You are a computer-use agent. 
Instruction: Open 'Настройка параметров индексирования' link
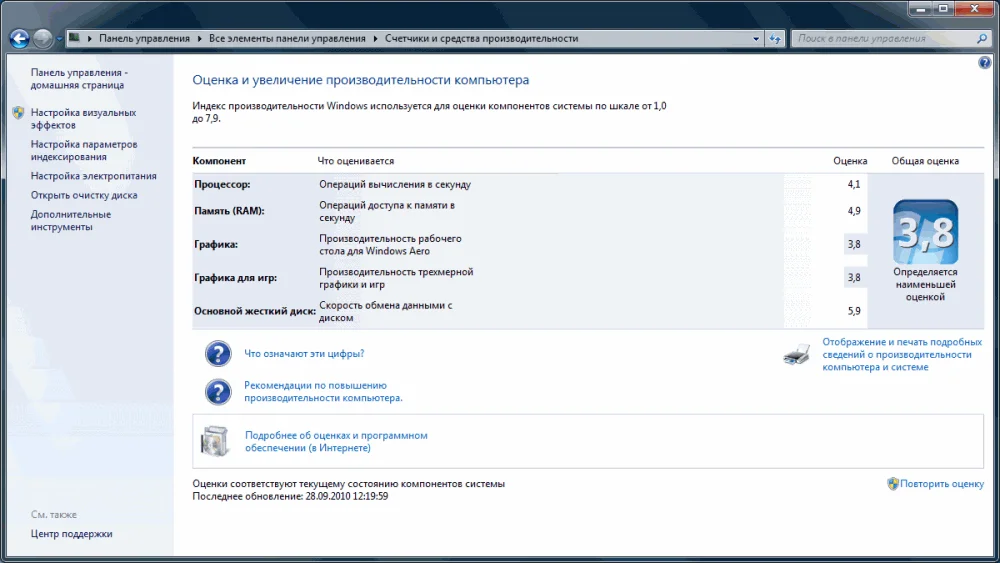[x=84, y=150]
